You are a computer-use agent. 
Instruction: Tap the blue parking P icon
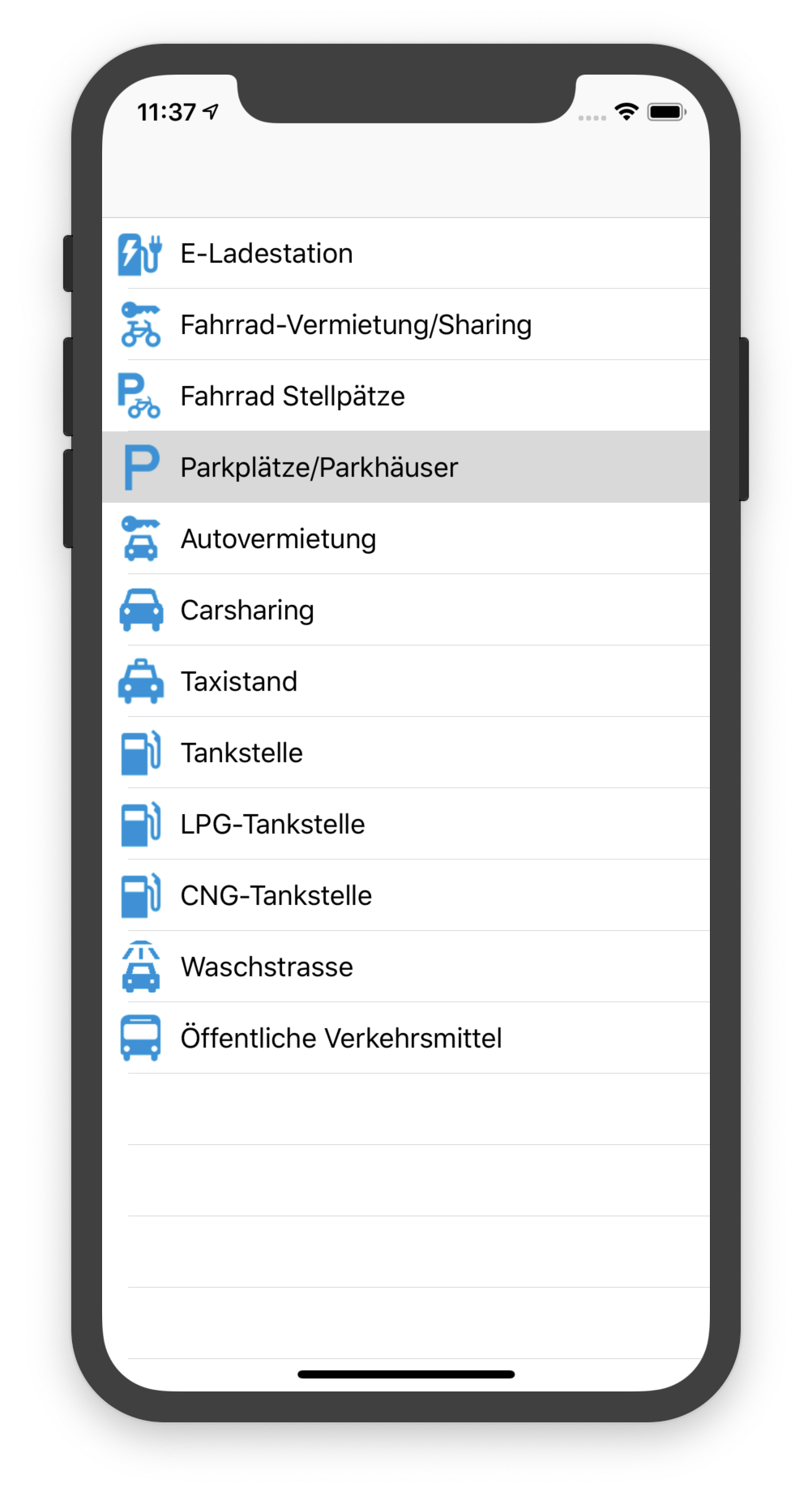[x=141, y=468]
